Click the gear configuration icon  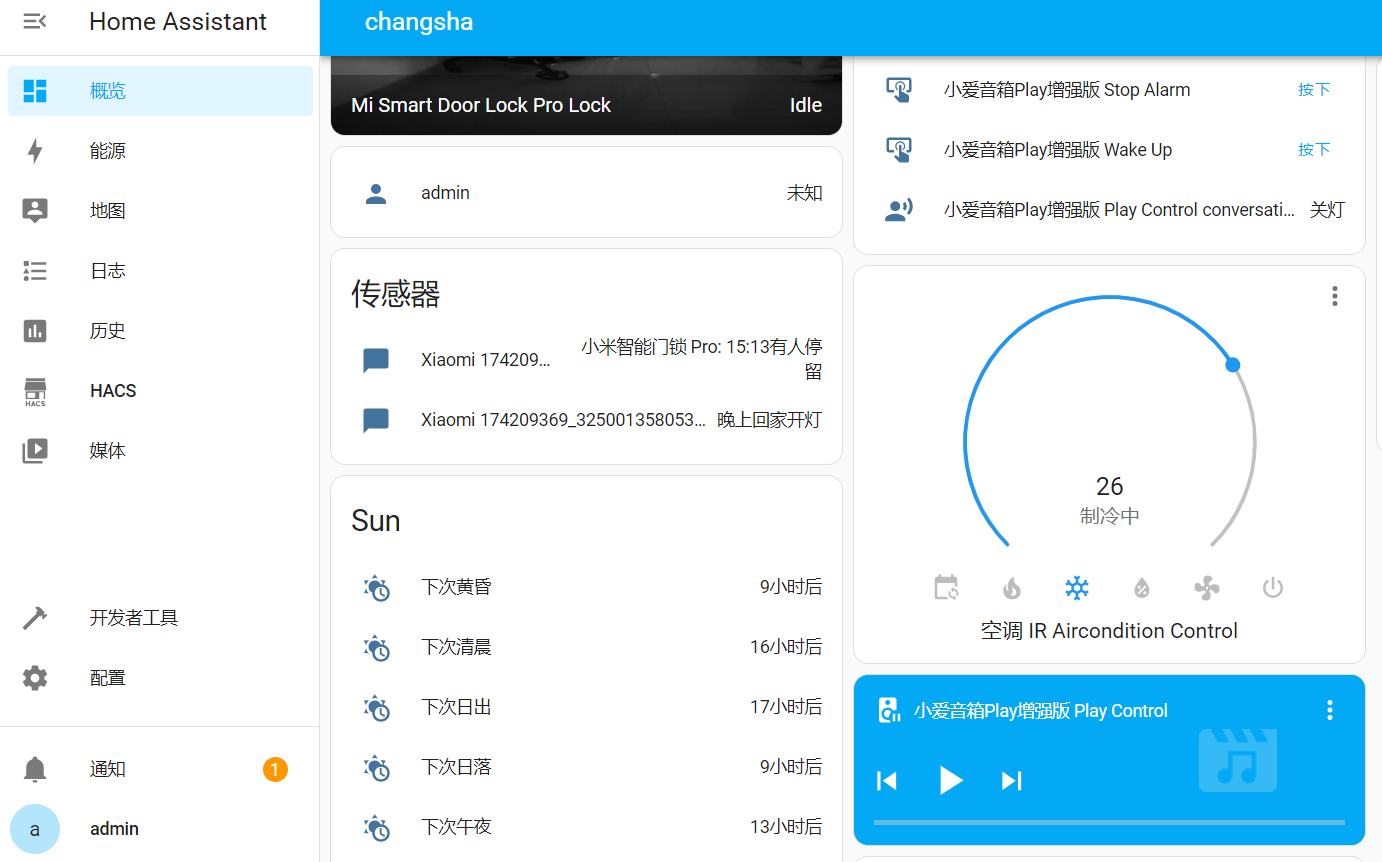(35, 678)
